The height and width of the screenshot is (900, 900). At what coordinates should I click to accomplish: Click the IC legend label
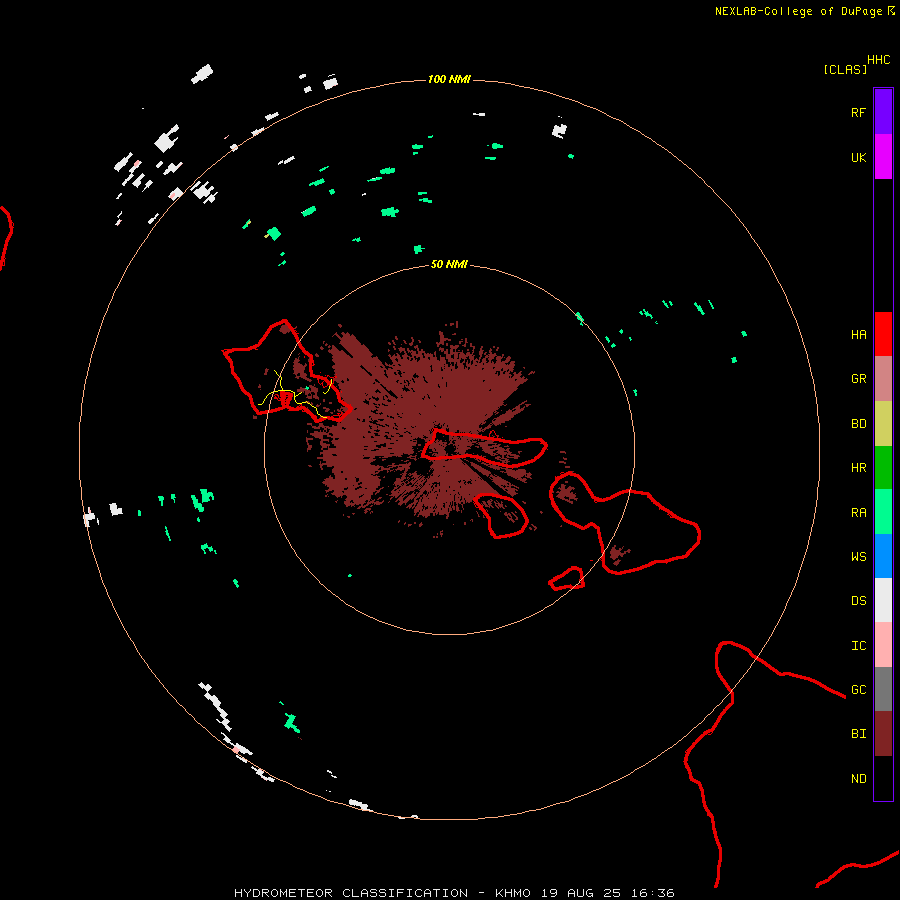(858, 645)
